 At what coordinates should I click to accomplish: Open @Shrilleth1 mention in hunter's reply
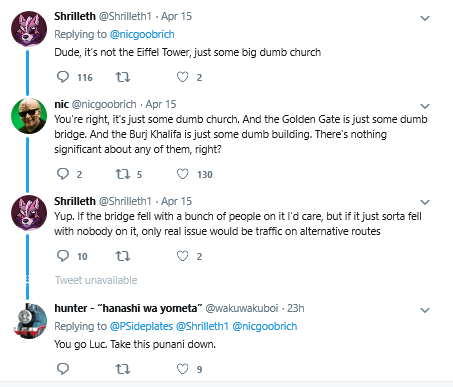coord(202,326)
